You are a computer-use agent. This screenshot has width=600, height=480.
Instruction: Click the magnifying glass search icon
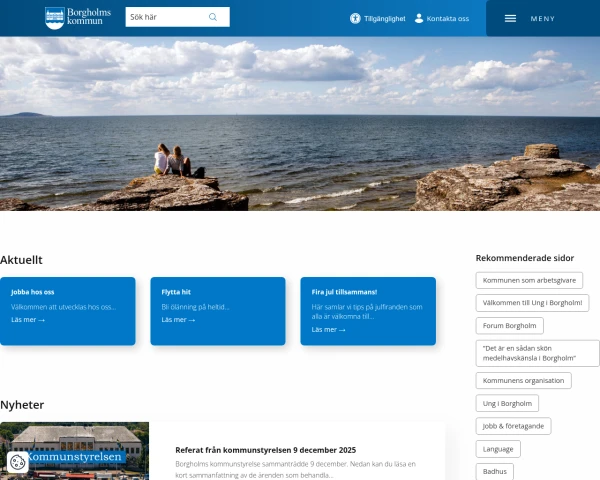point(213,17)
